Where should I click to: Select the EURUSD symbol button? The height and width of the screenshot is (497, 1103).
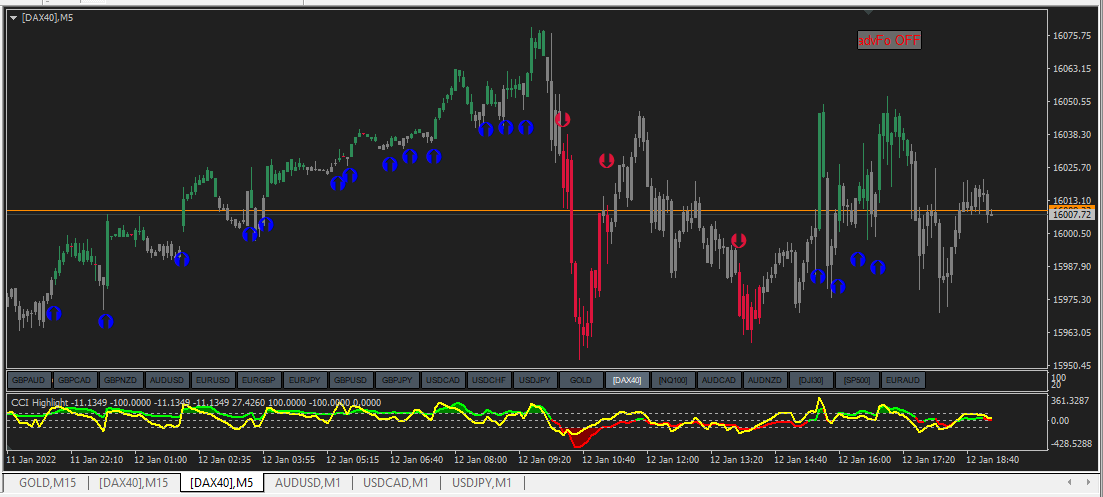pos(213,380)
